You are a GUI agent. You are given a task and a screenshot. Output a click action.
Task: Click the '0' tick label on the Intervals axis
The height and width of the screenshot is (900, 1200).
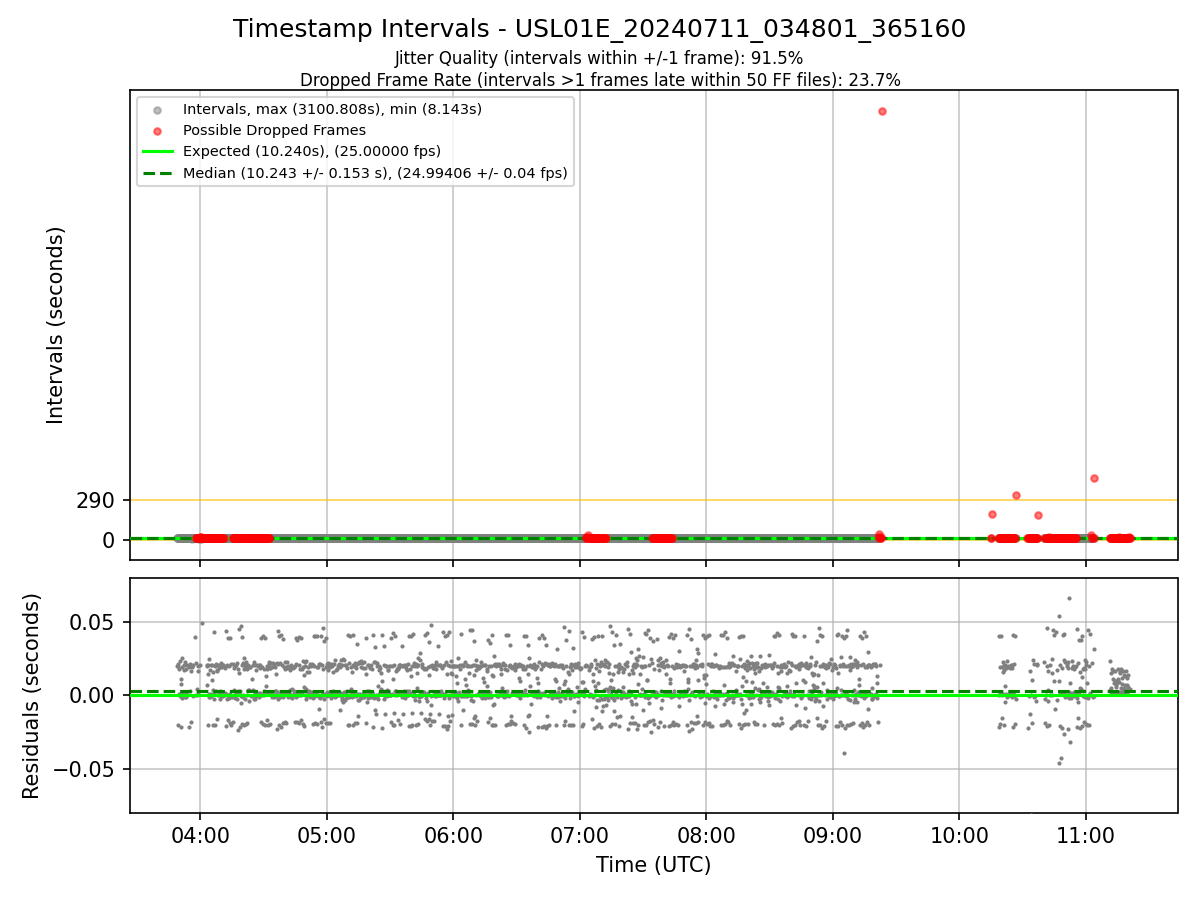coord(109,540)
